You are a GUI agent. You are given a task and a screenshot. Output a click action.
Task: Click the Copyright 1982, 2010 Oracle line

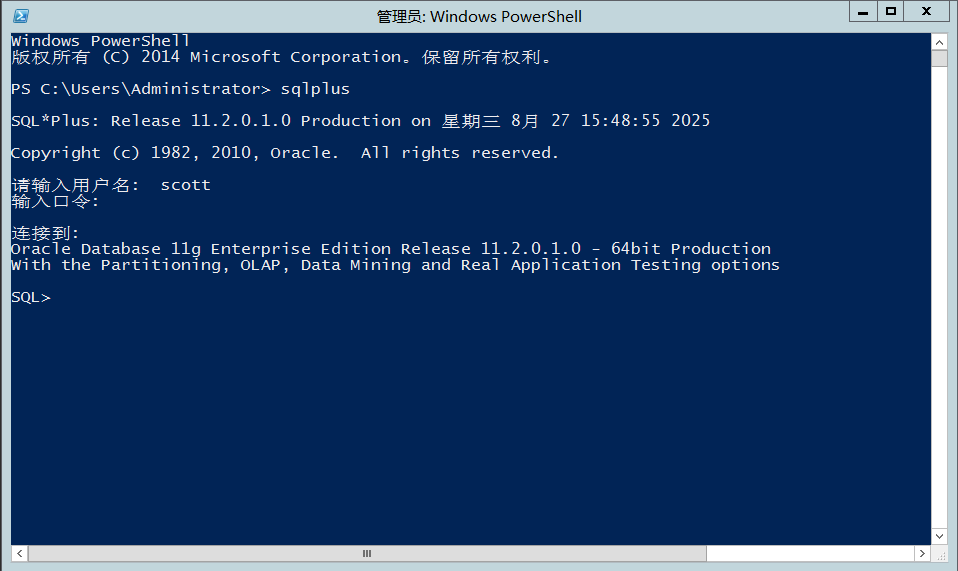click(285, 153)
